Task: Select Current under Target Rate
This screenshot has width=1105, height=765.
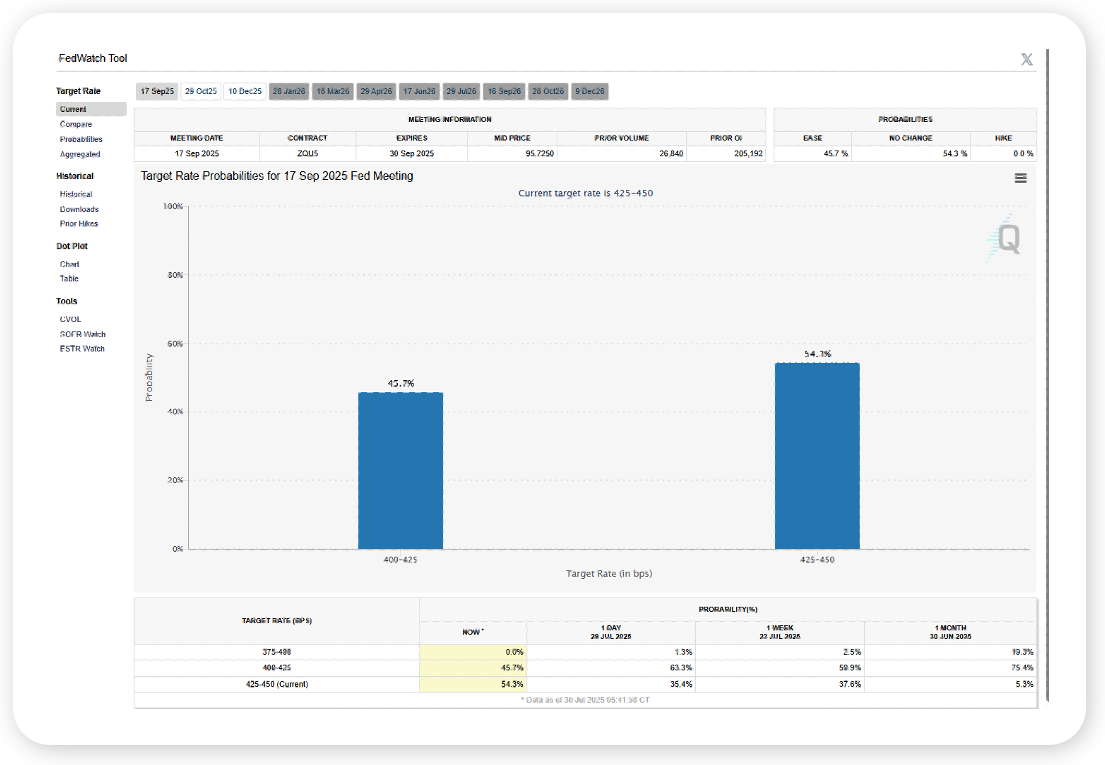Action: (x=92, y=109)
